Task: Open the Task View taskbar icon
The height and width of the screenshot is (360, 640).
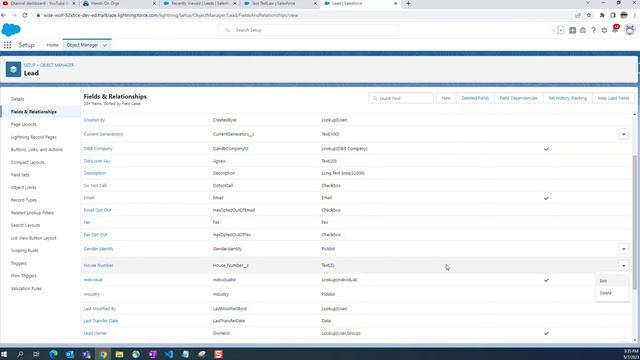Action: pos(36,354)
